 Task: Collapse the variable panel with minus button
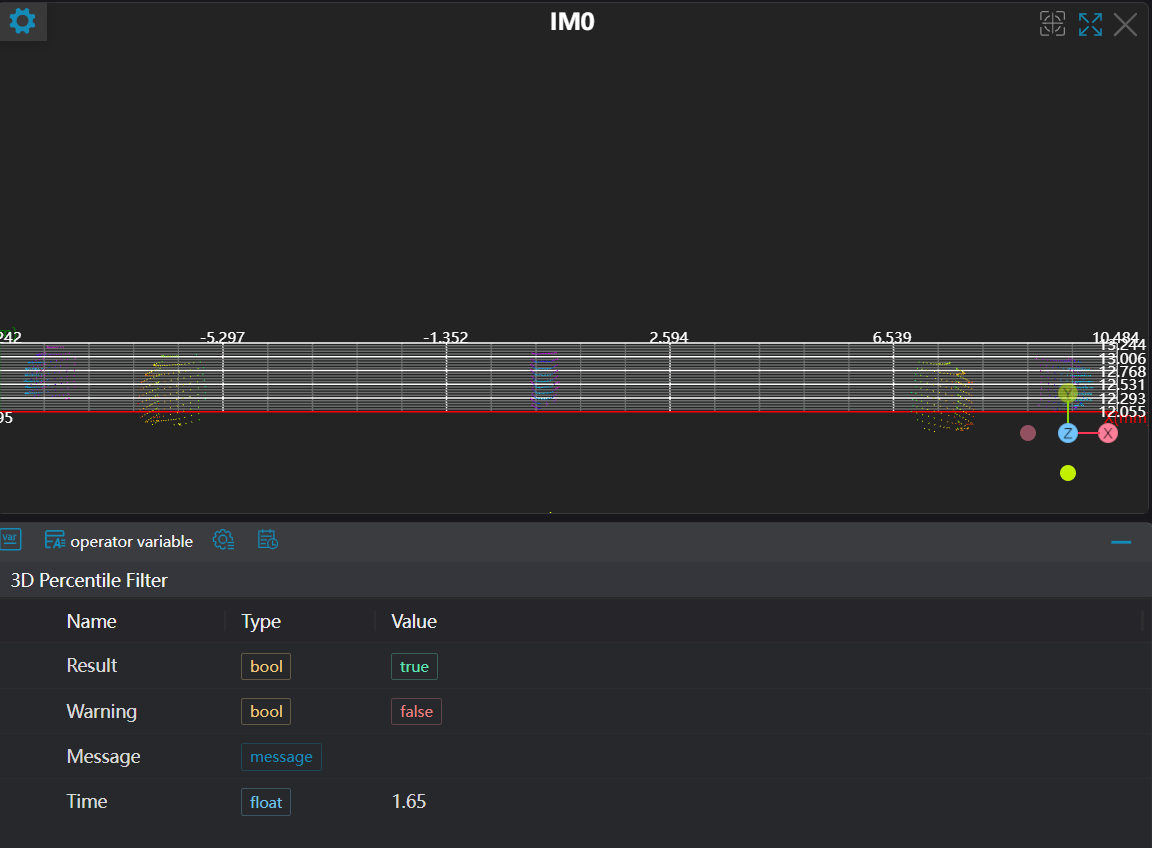click(1121, 542)
